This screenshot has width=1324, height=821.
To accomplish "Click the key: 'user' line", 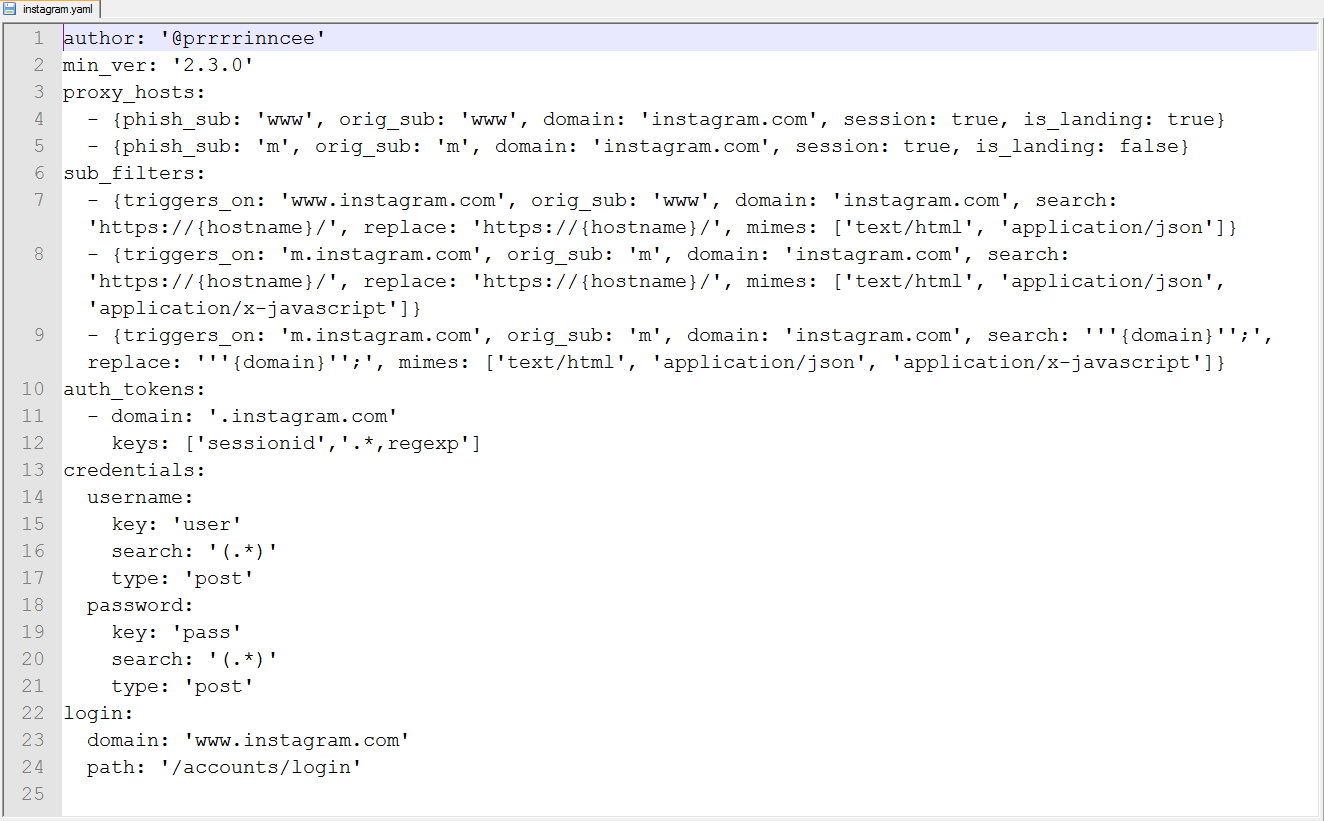I will pyautogui.click(x=176, y=524).
